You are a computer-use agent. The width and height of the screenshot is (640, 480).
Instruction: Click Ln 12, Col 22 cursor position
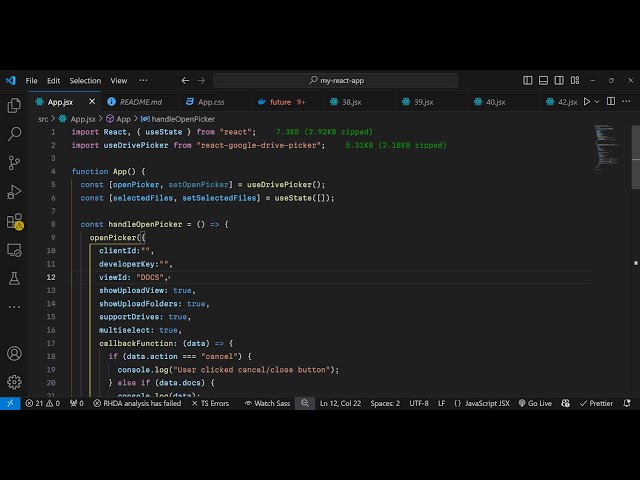[x=341, y=403]
